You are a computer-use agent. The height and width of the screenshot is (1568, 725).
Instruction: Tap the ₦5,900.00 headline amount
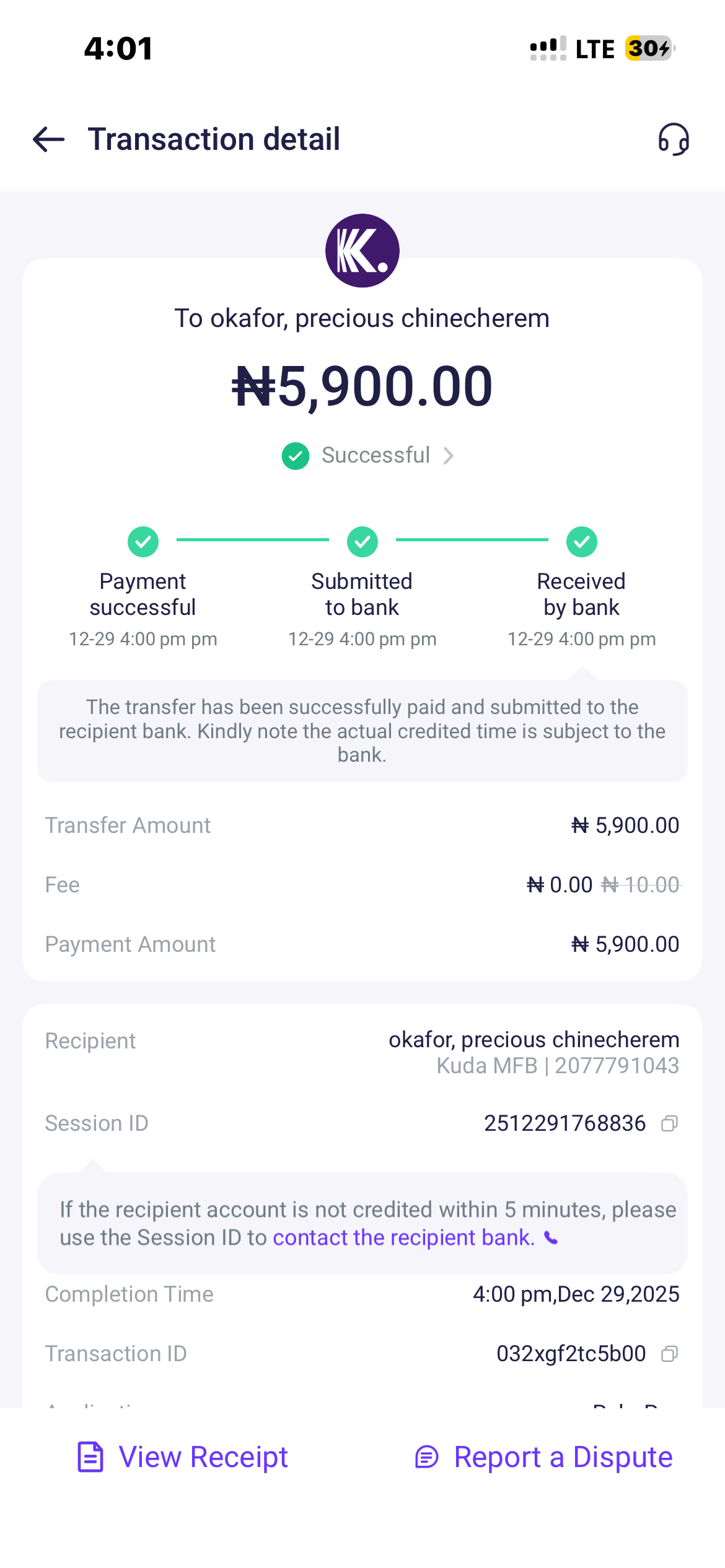tap(362, 386)
